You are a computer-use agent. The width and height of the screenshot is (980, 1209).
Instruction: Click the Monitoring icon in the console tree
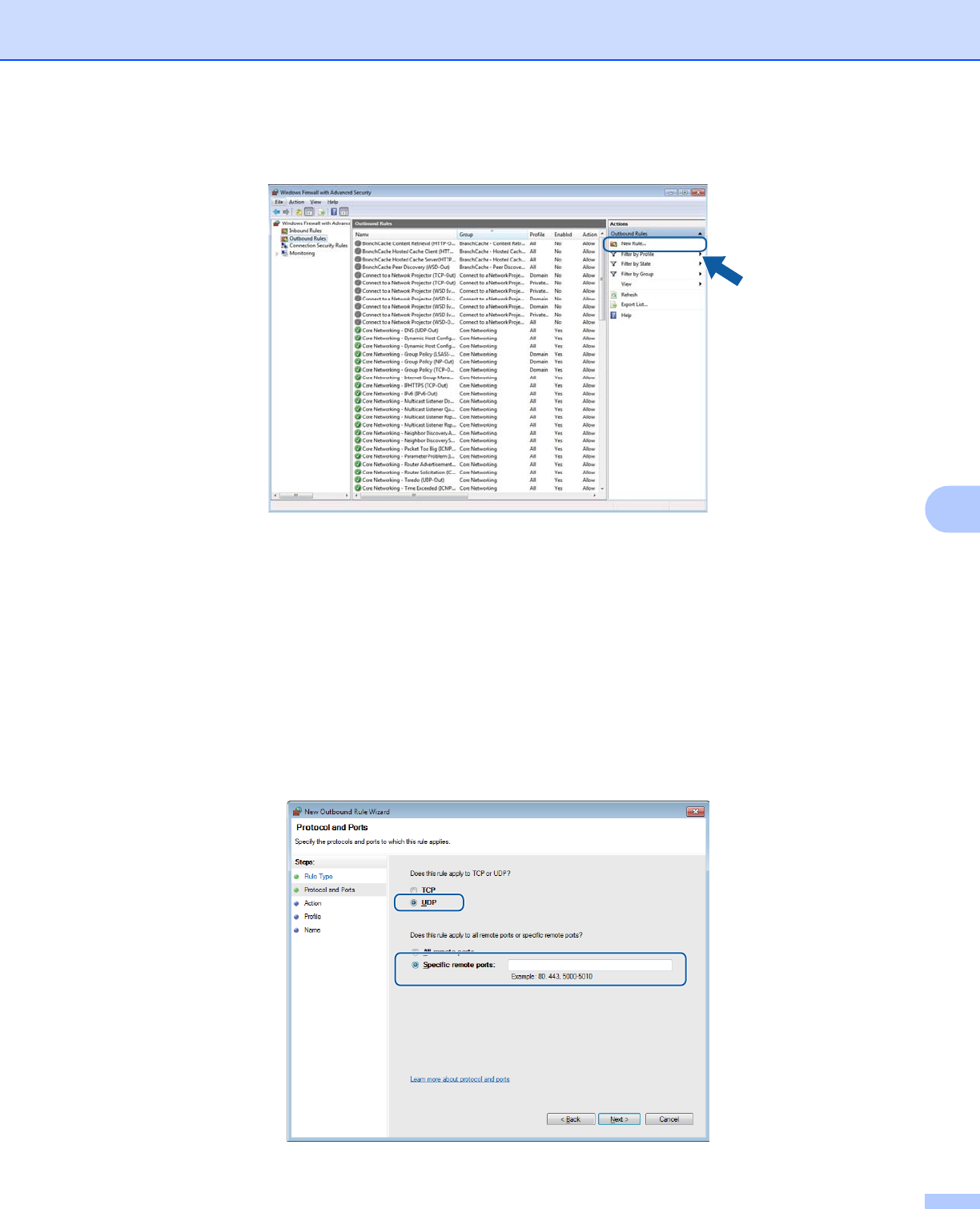point(284,253)
